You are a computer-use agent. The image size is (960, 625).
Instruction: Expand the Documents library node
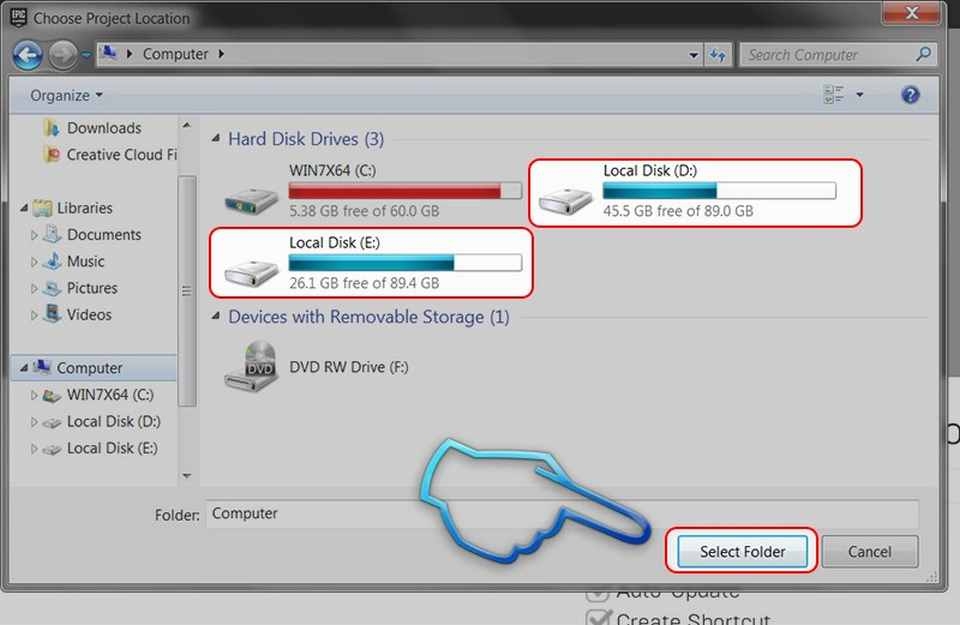(34, 235)
